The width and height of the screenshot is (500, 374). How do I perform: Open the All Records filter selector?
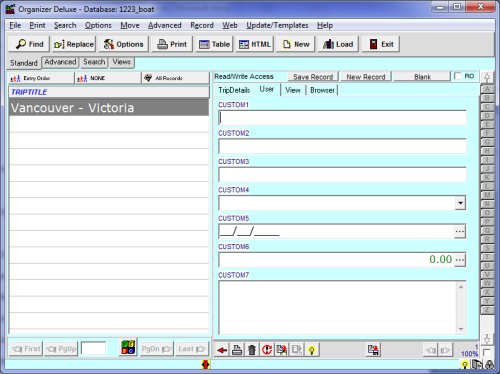175,78
